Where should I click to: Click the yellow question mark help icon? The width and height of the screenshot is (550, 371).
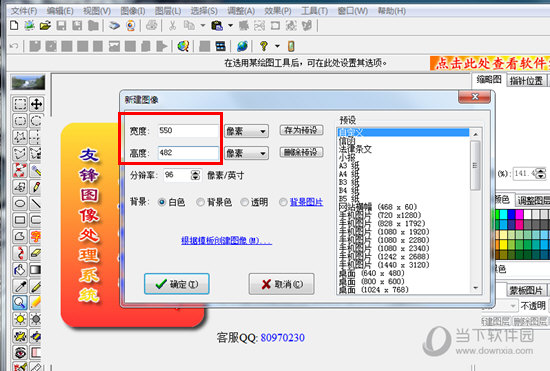(264, 46)
